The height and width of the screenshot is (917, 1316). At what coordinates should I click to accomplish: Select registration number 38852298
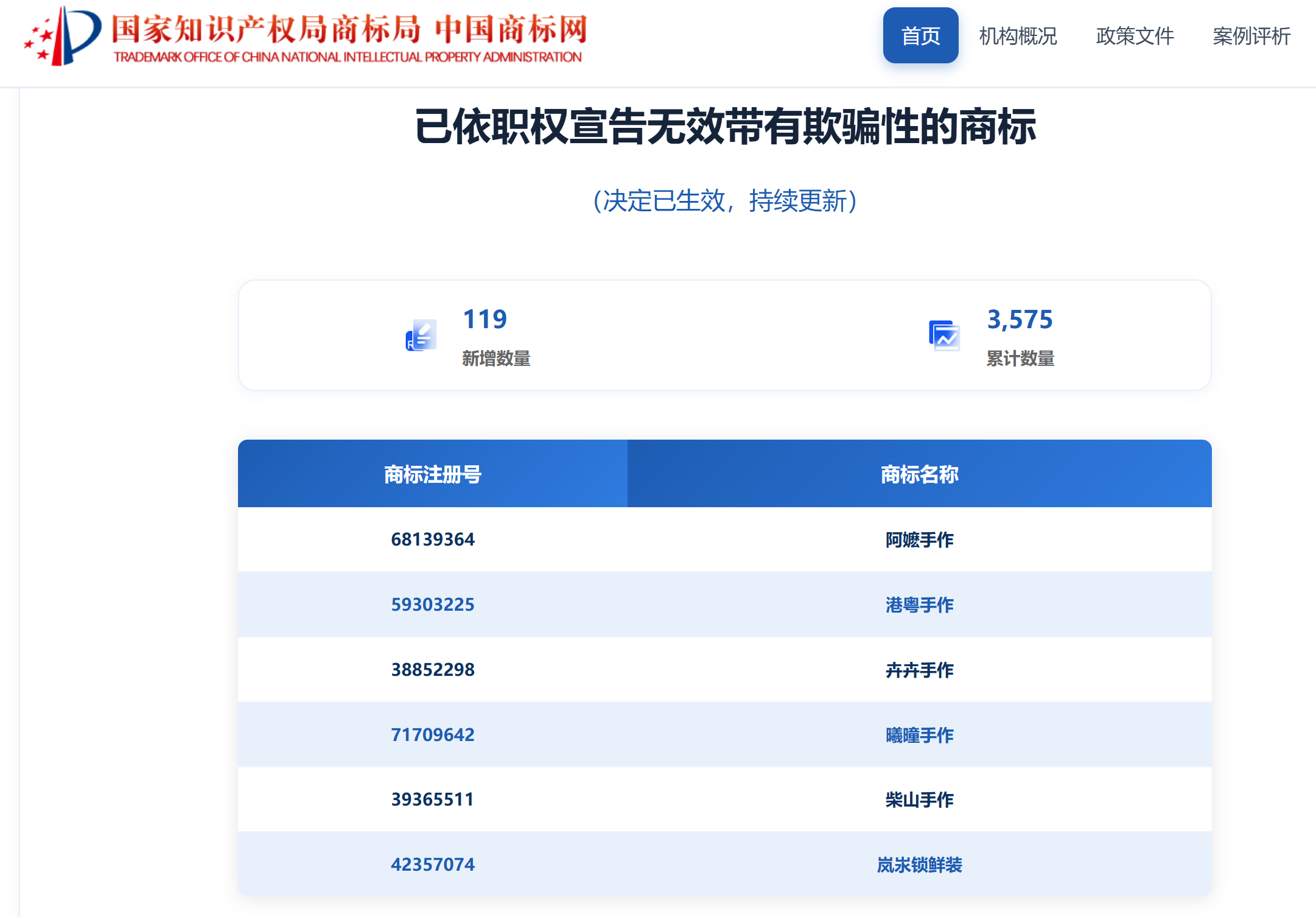433,670
